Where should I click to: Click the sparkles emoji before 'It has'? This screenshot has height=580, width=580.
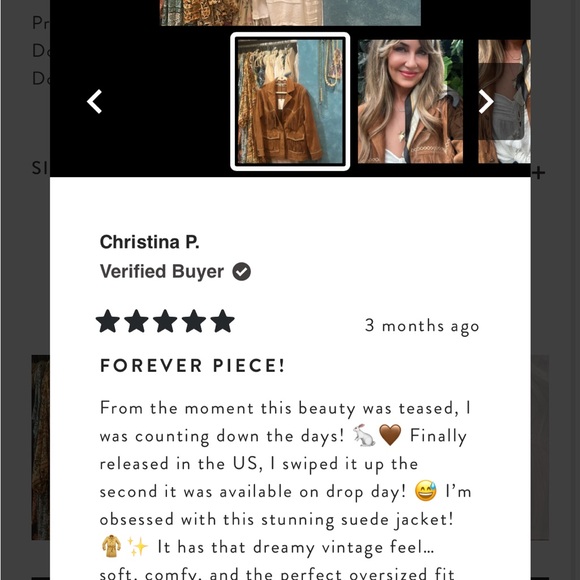[x=137, y=547]
